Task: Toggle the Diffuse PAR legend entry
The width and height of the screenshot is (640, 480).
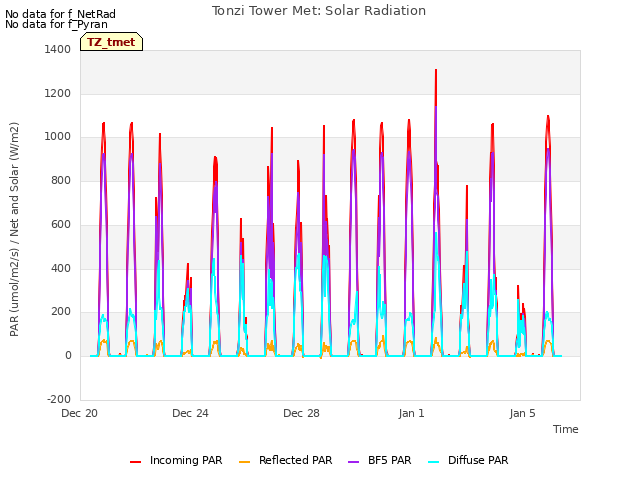Action: point(468,460)
